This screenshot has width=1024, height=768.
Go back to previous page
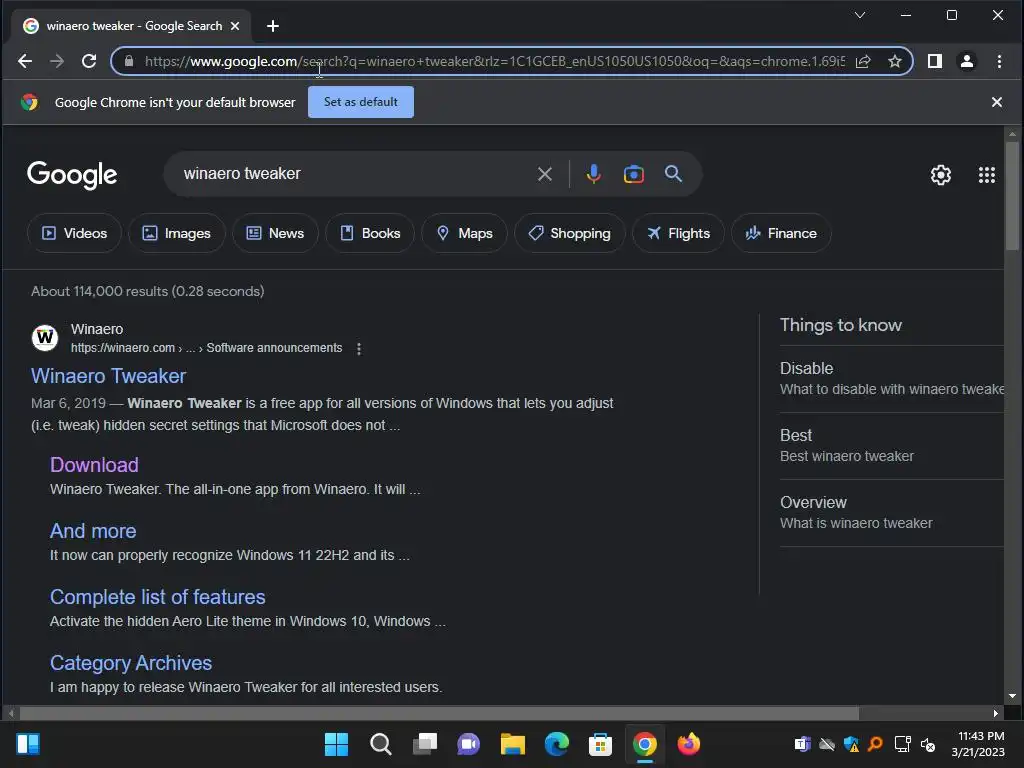click(25, 61)
